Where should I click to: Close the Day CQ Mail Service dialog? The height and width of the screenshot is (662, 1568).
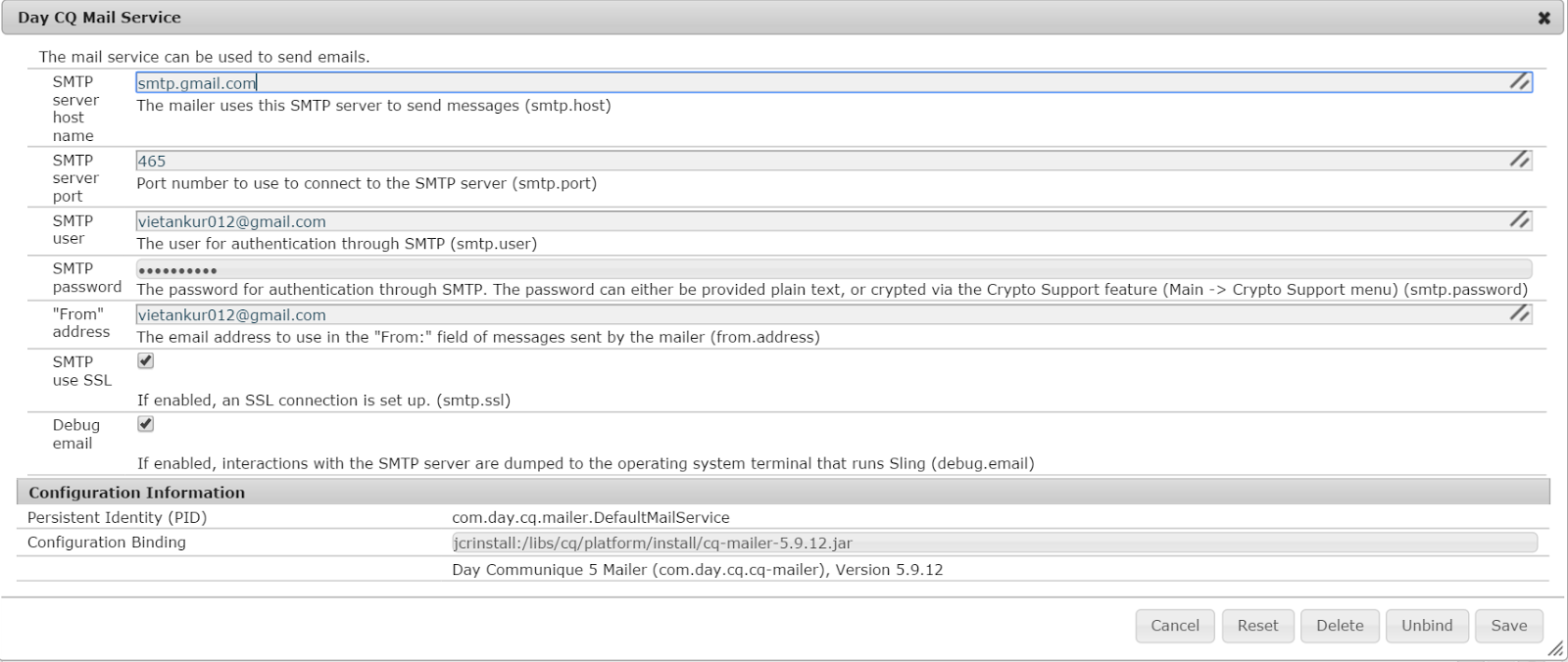[x=1543, y=18]
